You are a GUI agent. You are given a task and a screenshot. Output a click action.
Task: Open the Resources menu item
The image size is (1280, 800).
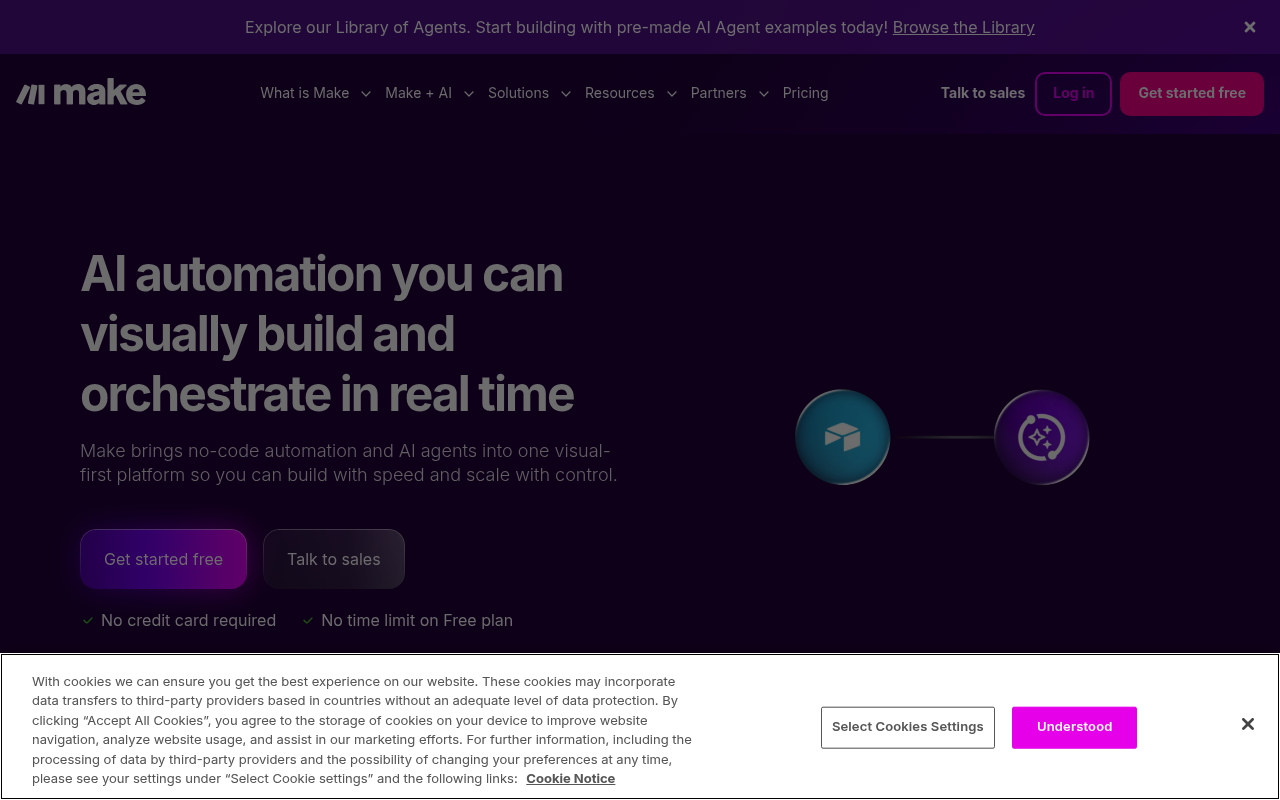click(x=619, y=93)
